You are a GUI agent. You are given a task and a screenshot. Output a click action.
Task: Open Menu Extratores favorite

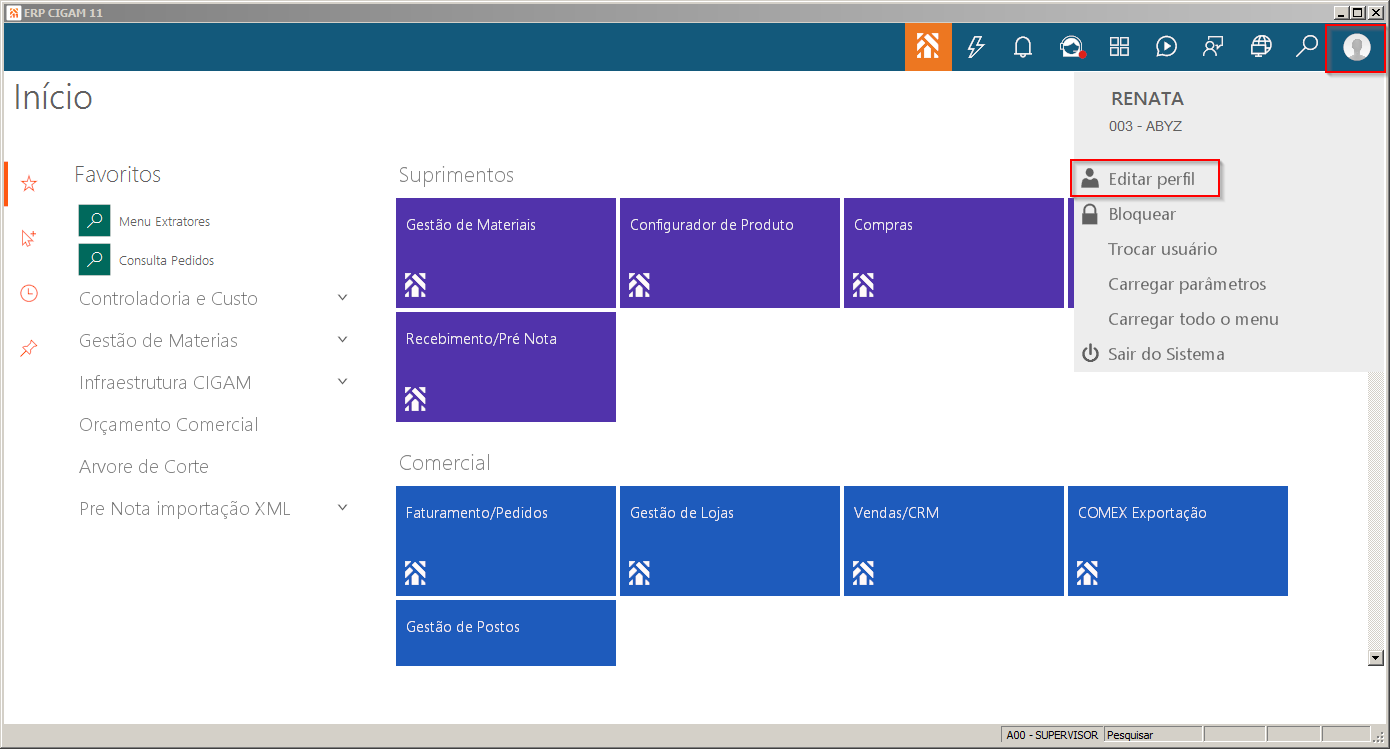[145, 221]
